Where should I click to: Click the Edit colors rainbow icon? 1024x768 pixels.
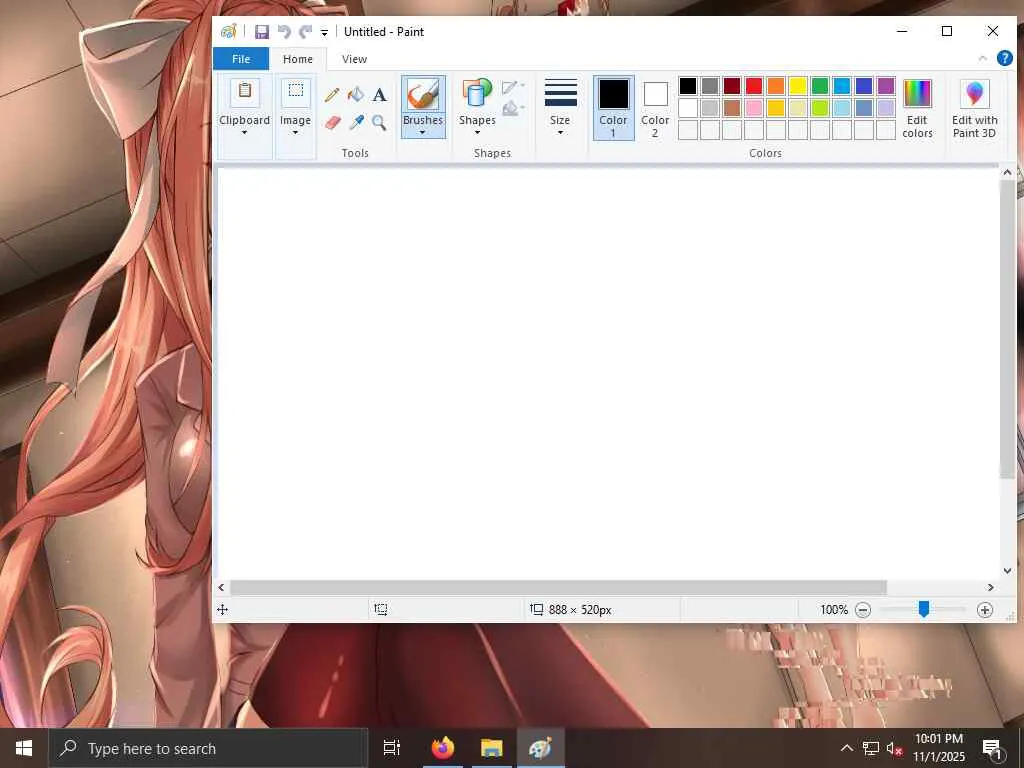917,94
